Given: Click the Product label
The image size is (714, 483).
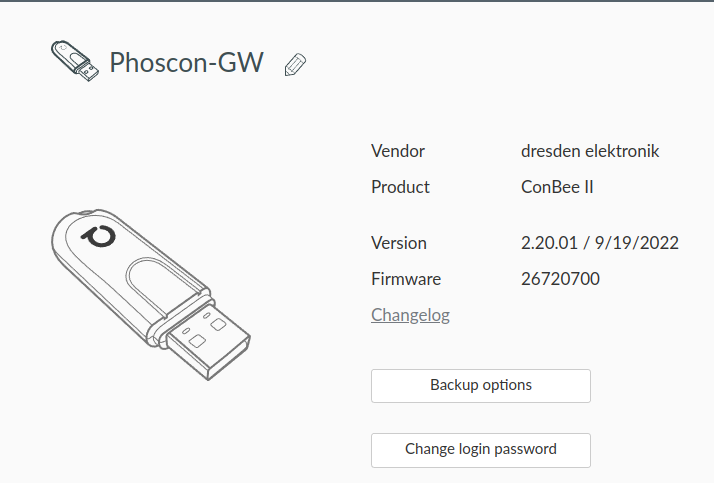Looking at the screenshot, I should [400, 187].
